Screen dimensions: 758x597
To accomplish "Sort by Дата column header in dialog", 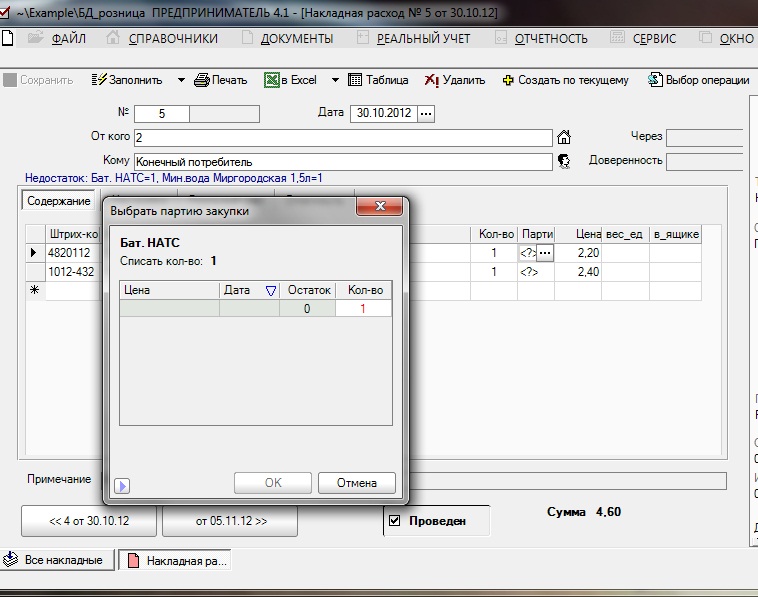I will coord(249,290).
